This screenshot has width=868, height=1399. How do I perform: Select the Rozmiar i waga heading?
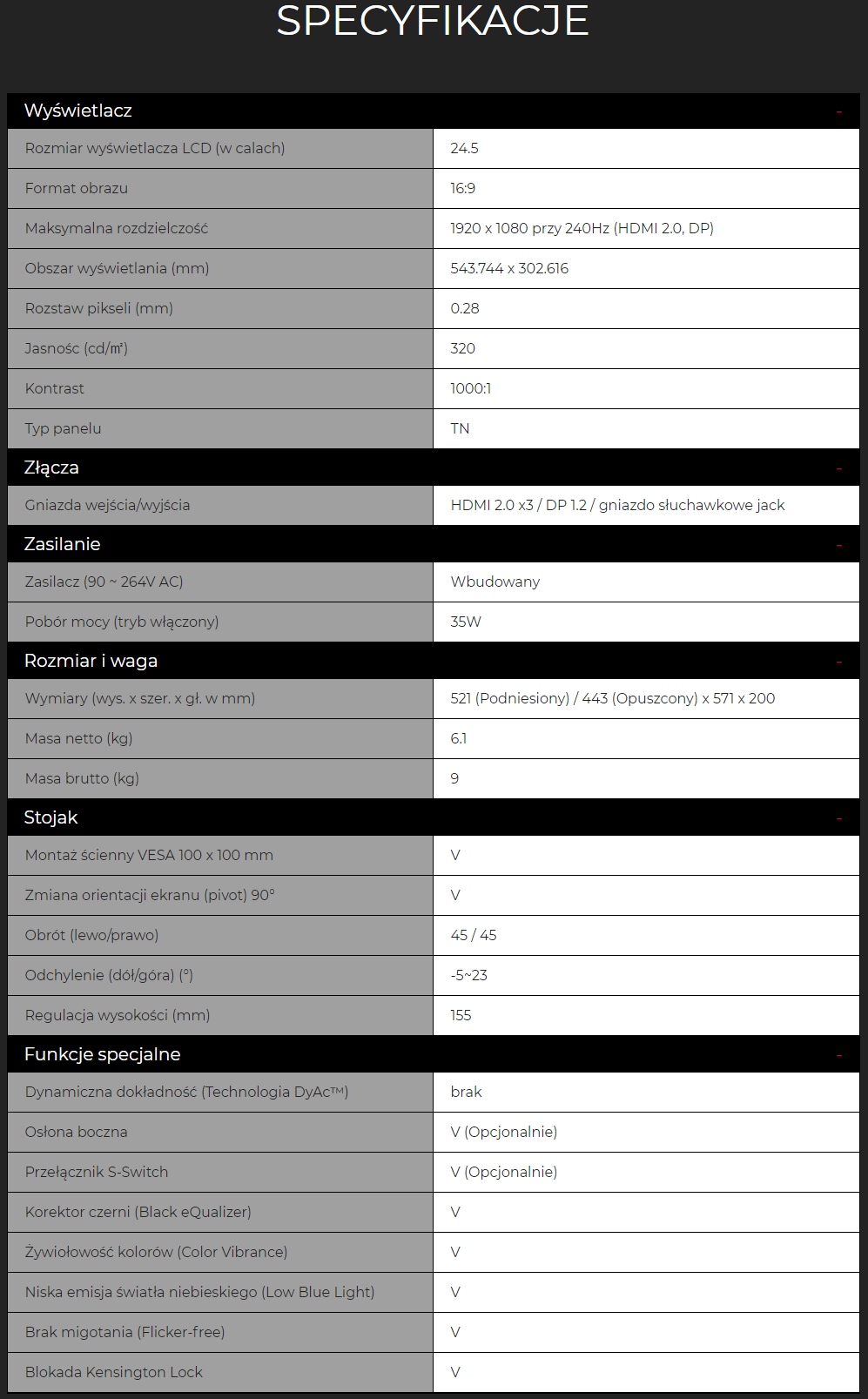pyautogui.click(x=91, y=661)
